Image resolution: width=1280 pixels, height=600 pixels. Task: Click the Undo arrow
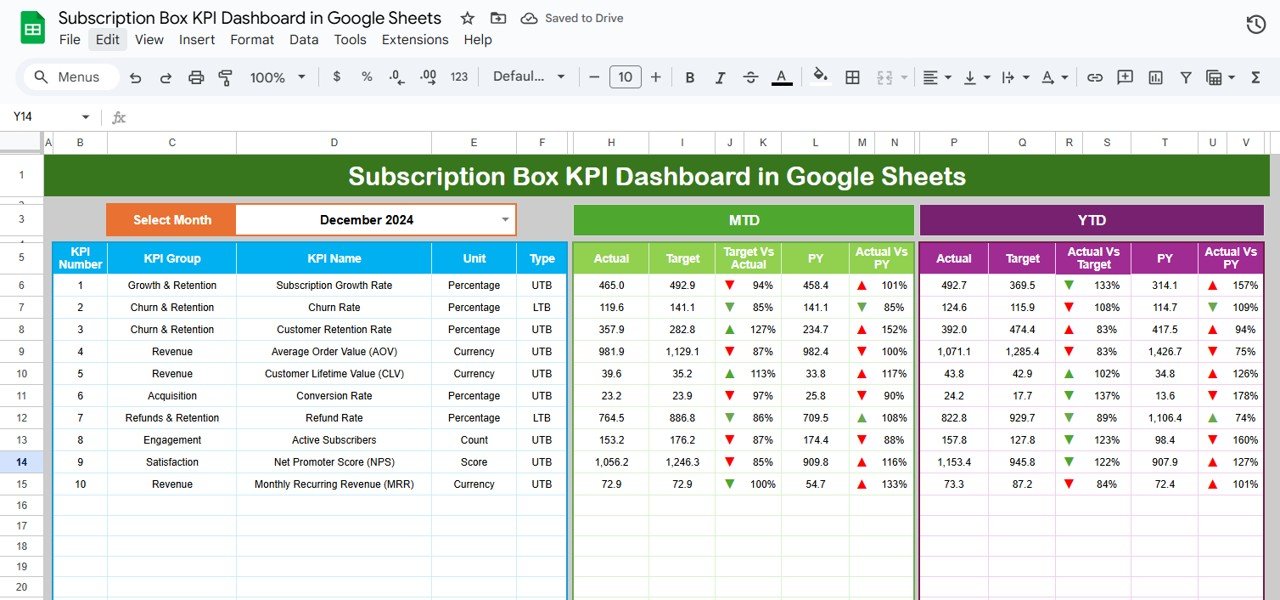tap(136, 77)
